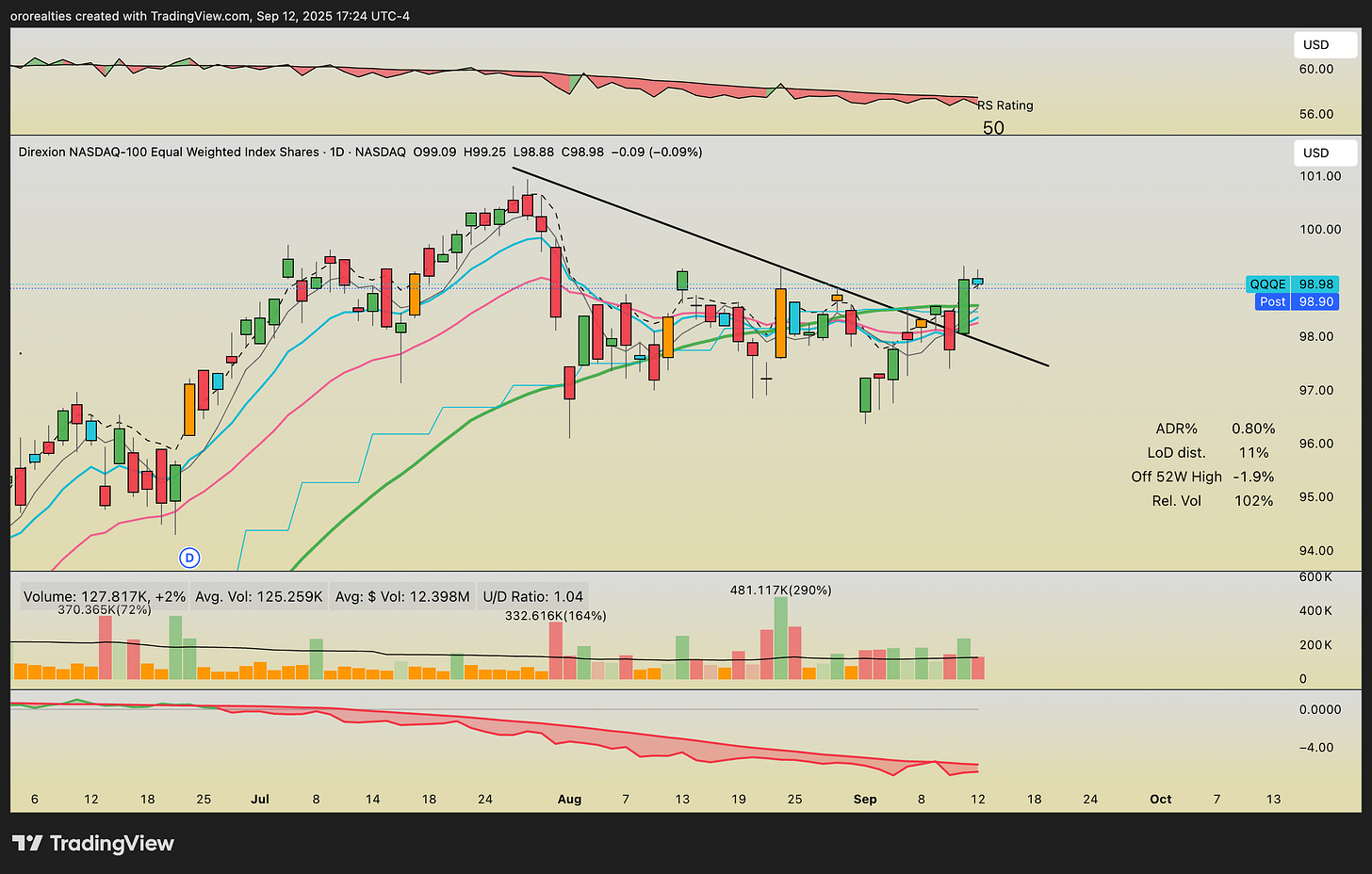Click the Jul label on time axis
Viewport: 1372px width, 874px height.
pos(260,799)
